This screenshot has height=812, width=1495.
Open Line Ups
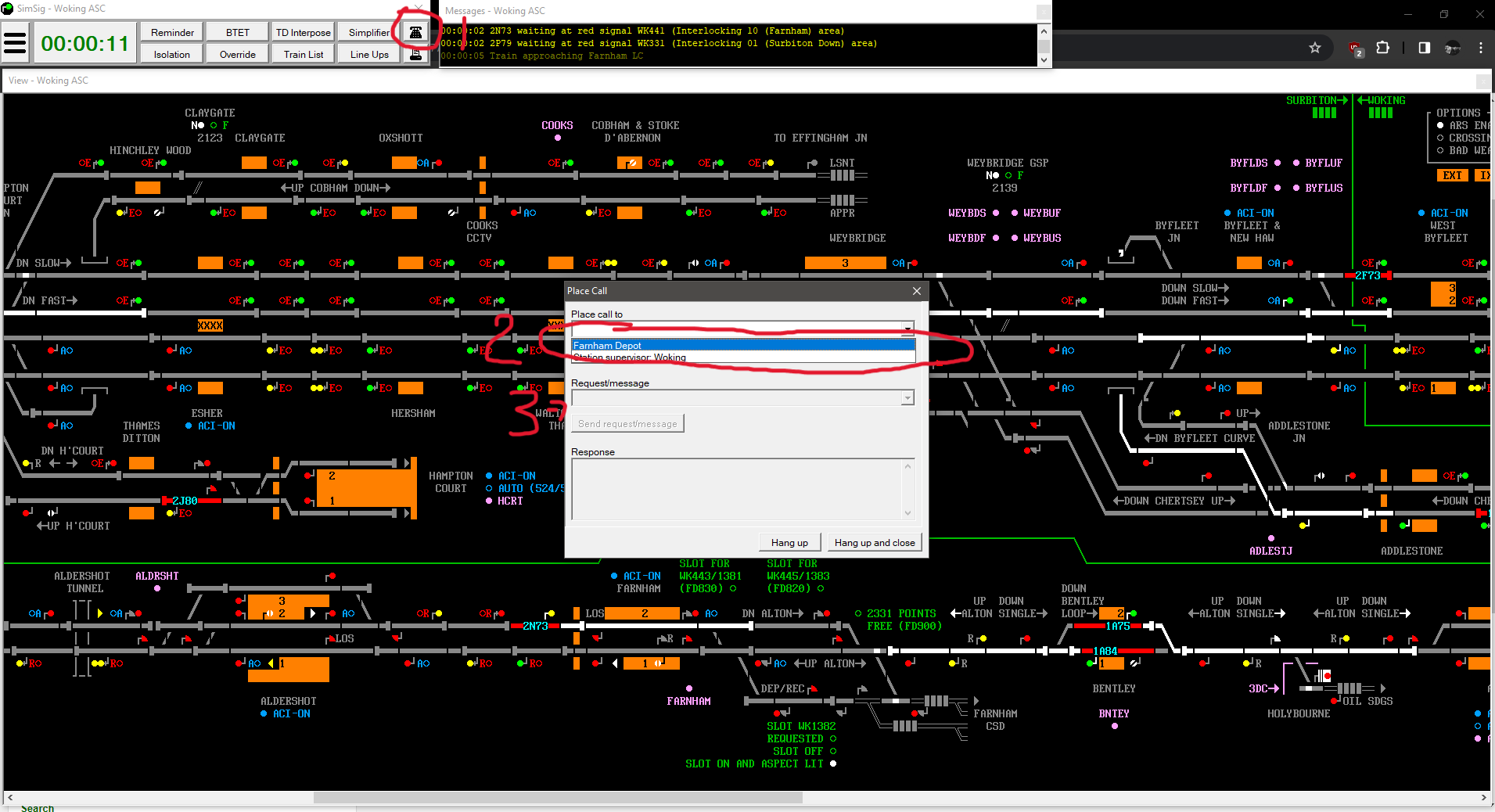(369, 54)
